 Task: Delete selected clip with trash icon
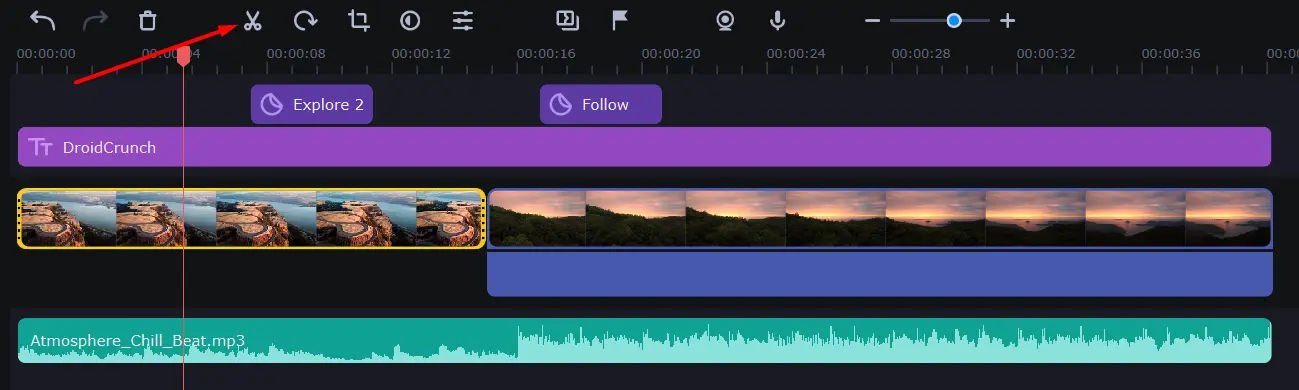148,20
